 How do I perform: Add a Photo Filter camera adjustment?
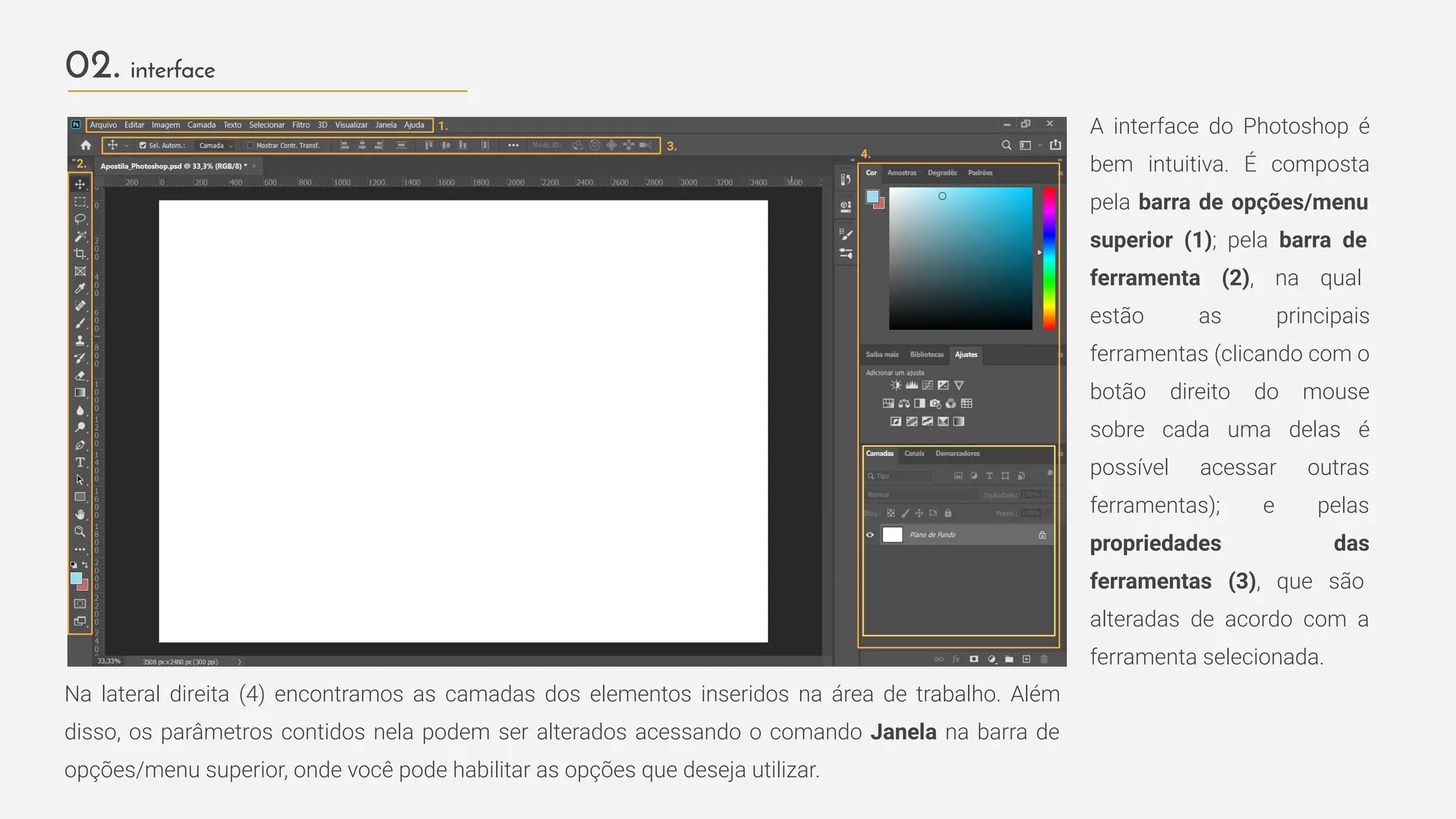tap(935, 403)
